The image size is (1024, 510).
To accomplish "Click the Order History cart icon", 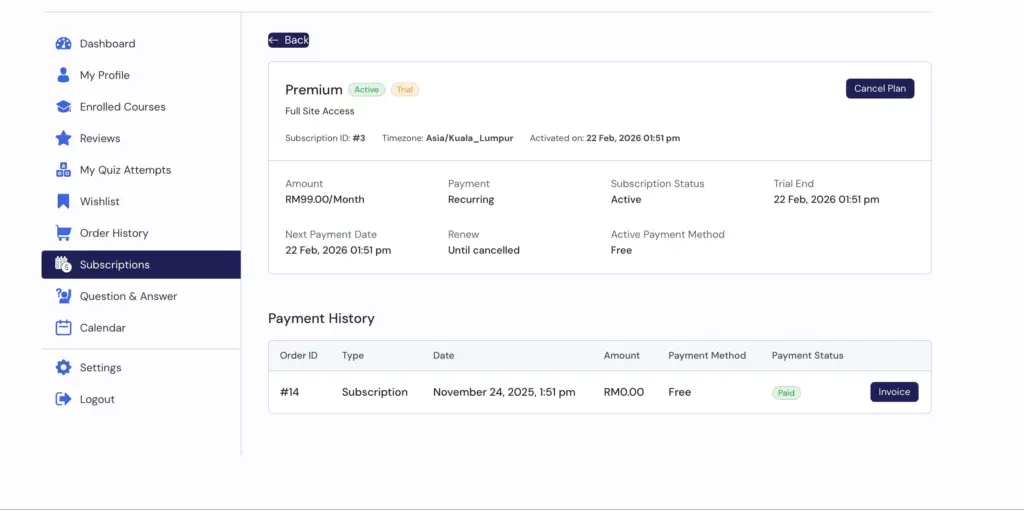I will pos(63,233).
